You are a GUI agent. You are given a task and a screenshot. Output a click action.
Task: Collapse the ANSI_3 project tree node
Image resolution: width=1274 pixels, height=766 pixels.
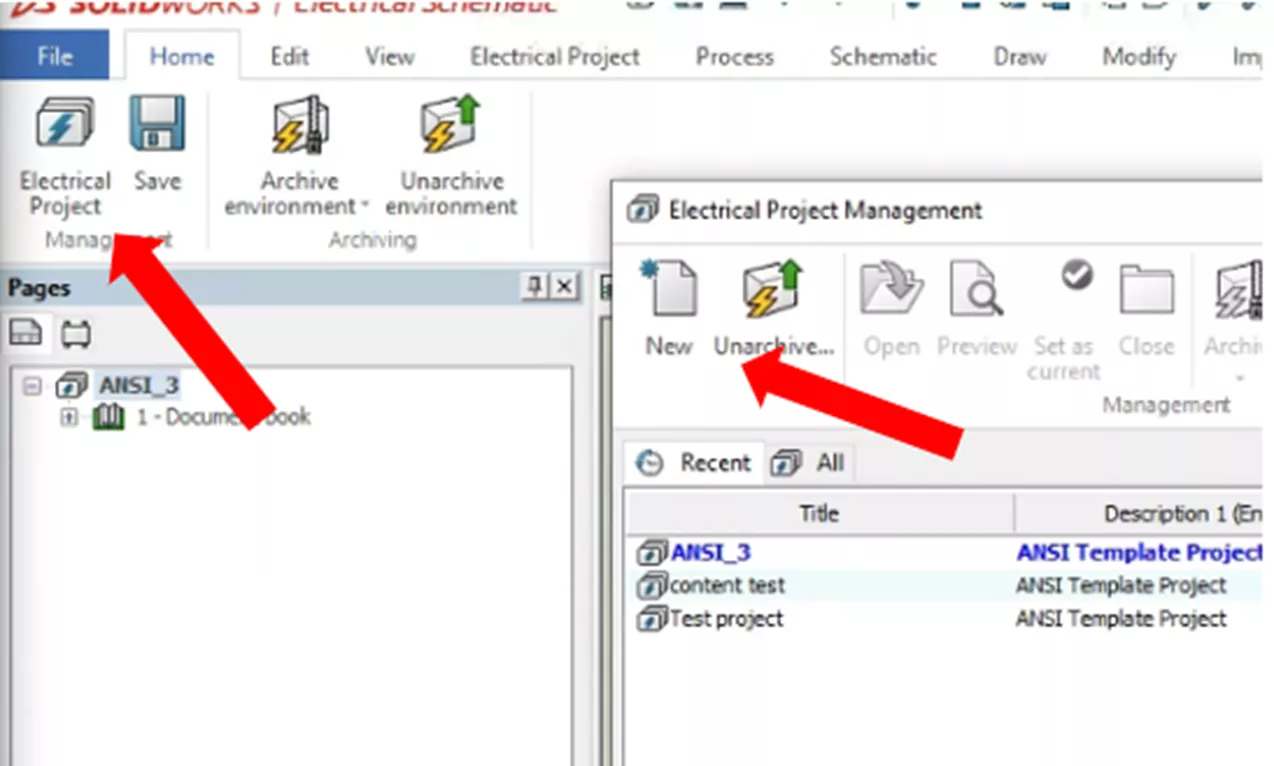tap(32, 386)
